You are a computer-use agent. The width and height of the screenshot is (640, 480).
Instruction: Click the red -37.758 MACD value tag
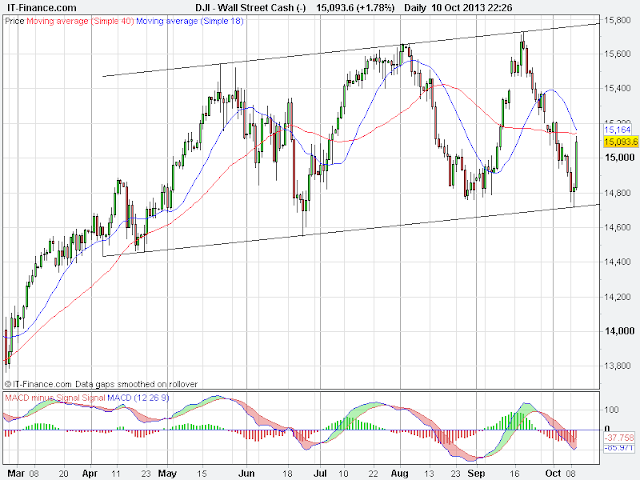point(619,438)
